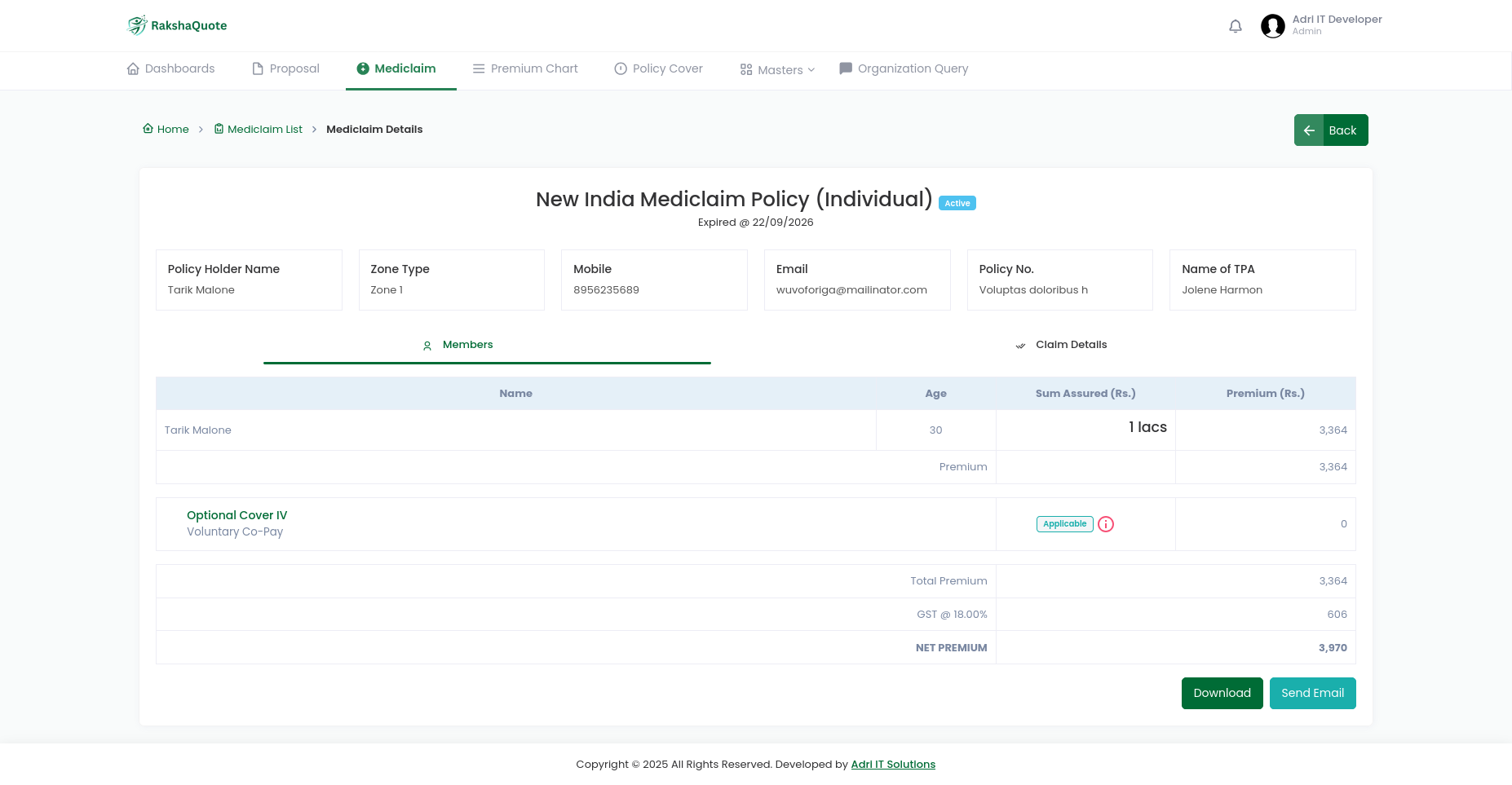Click the Policy Cover clock icon

[x=621, y=68]
